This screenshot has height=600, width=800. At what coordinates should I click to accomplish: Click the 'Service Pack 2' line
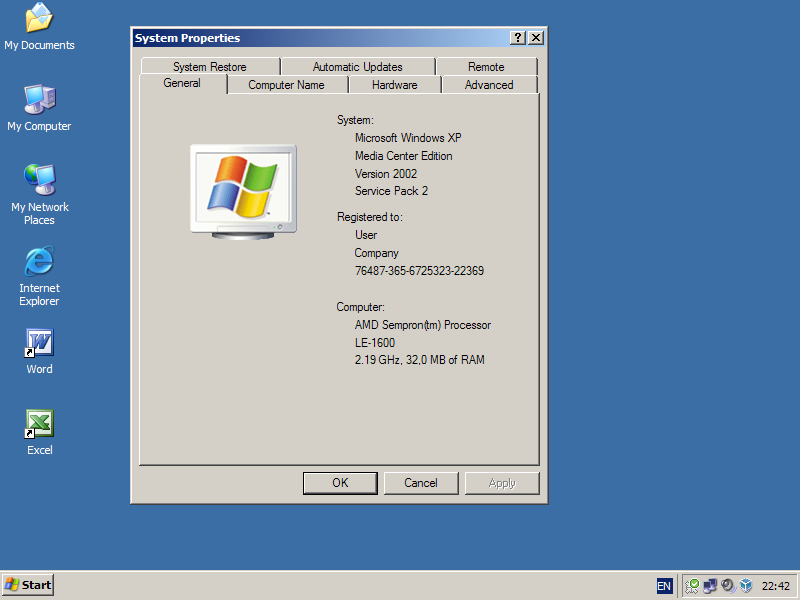pos(391,191)
